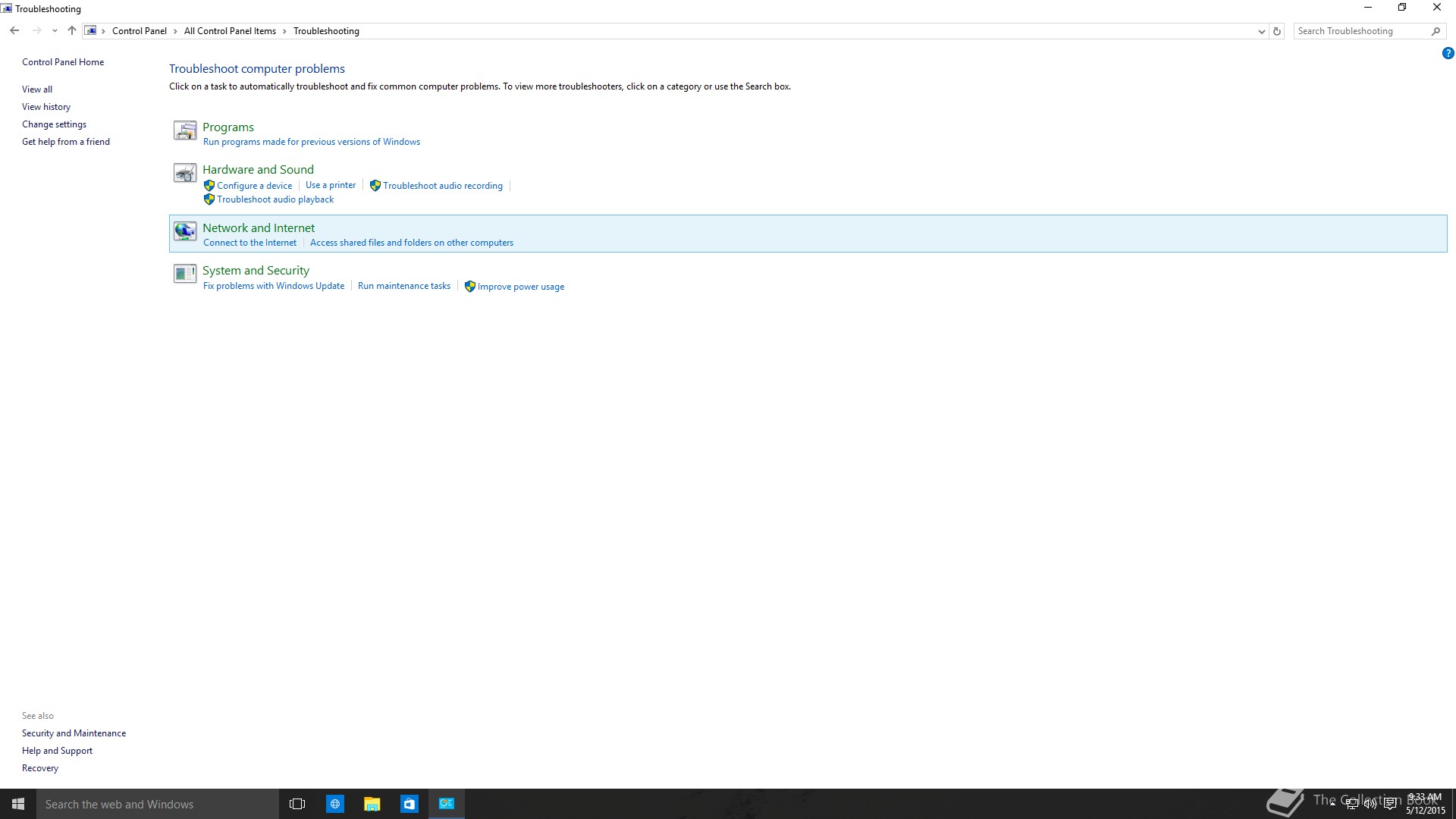1456x819 pixels.
Task: Open the taskbar clock and date
Action: pos(1426,804)
